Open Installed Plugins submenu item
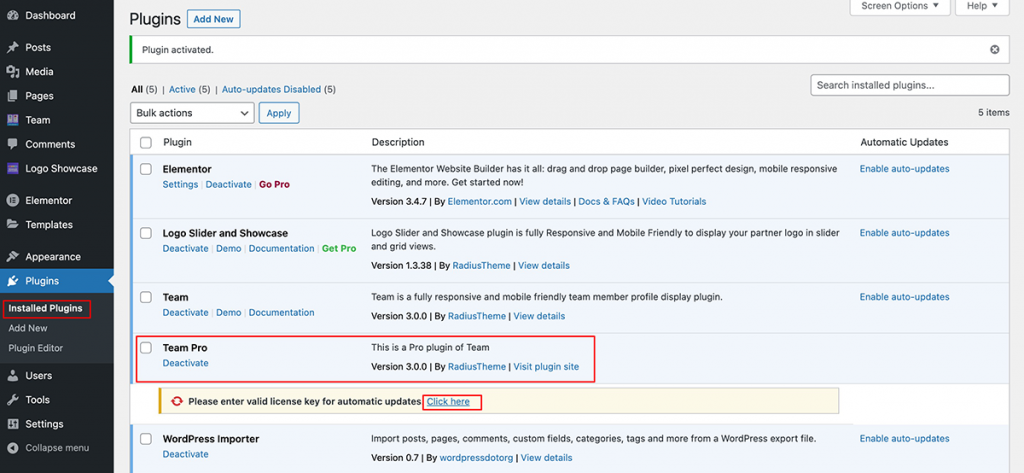Viewport: 1024px width, 473px height. 46,308
